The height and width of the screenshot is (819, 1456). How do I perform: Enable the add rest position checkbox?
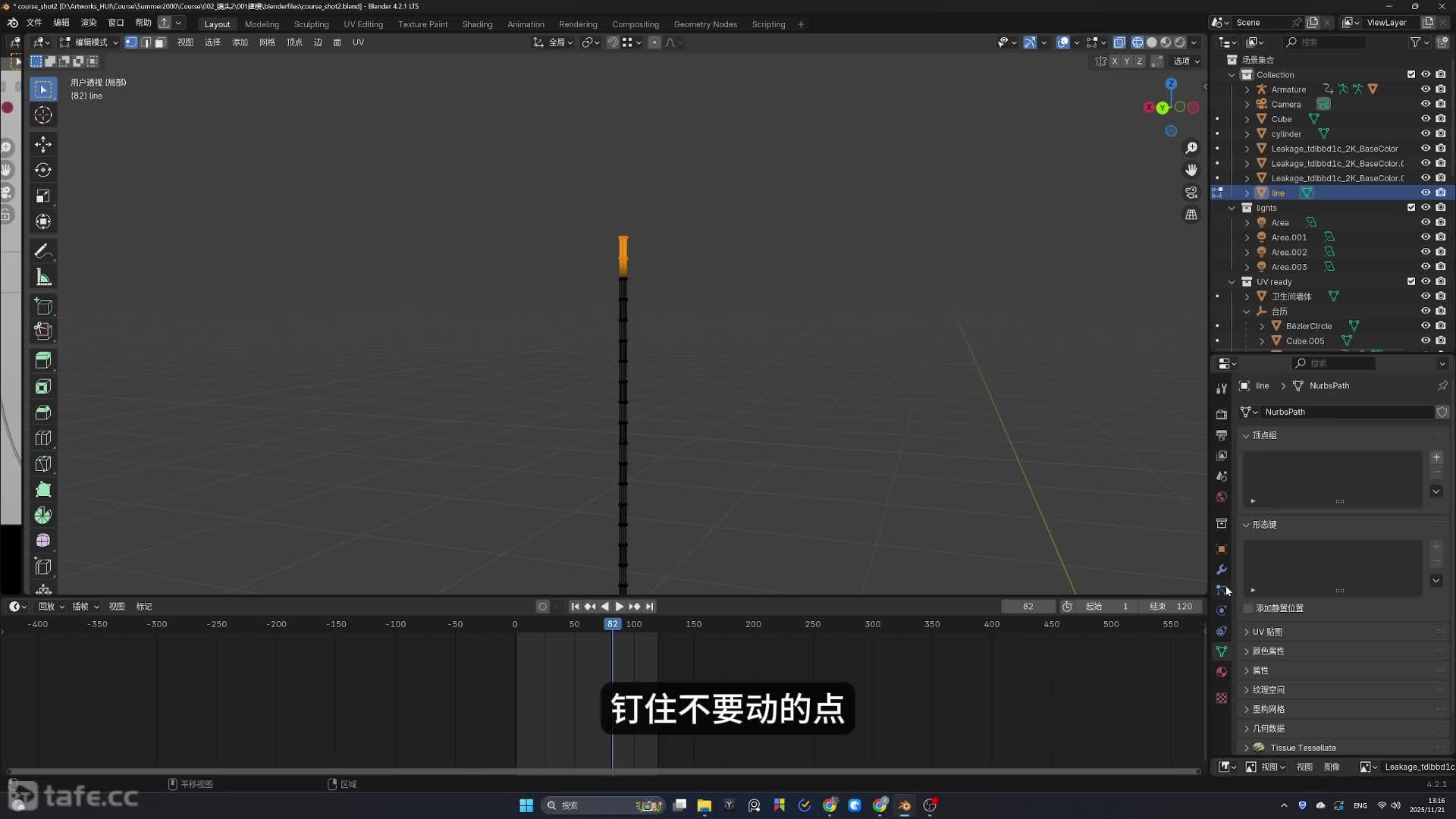tap(1248, 608)
